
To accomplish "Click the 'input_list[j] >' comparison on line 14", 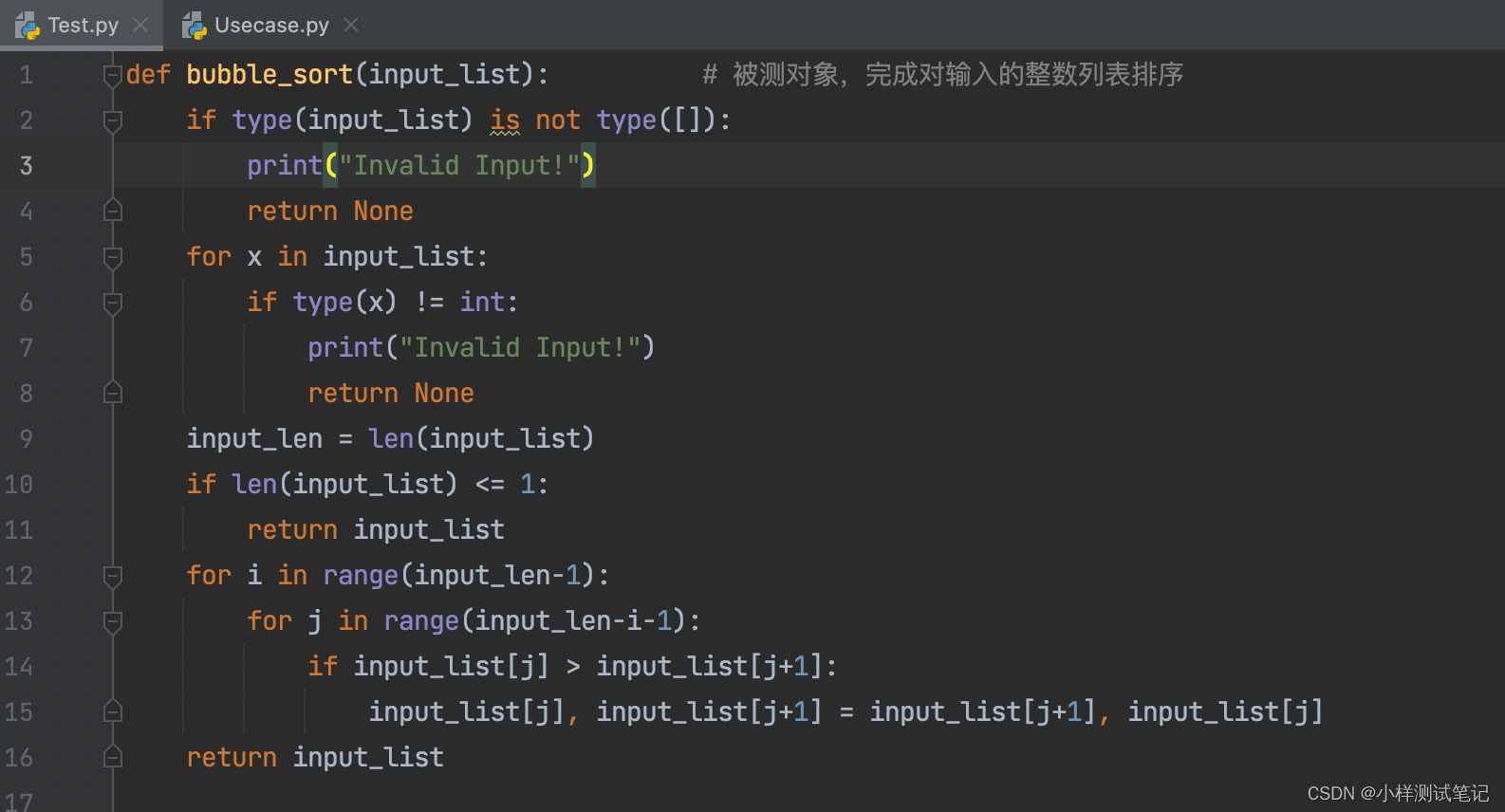I will pos(467,667).
